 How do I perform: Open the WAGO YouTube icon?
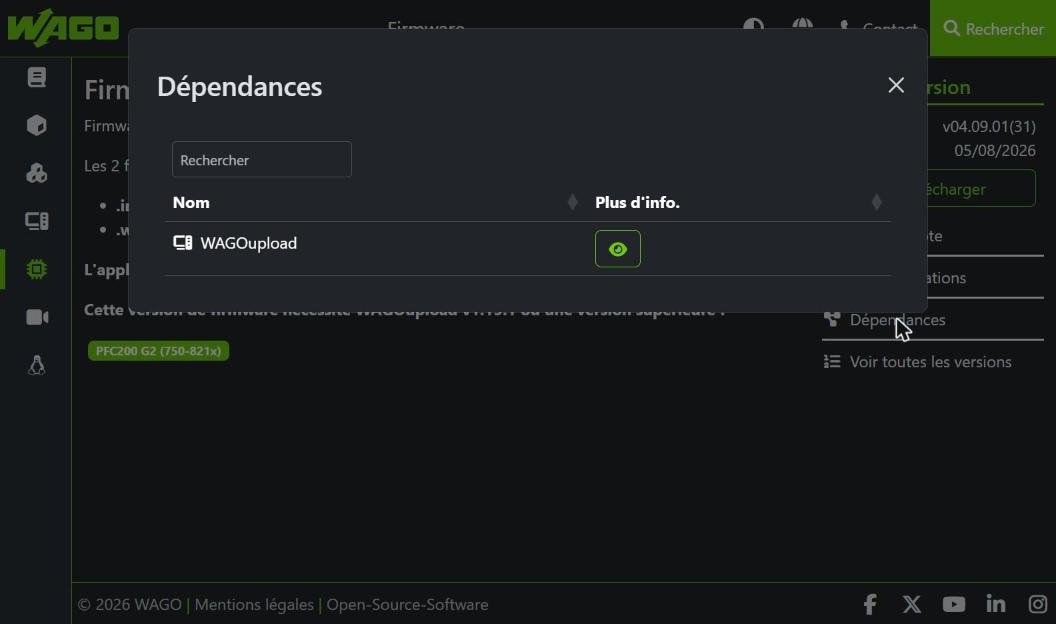tap(954, 604)
